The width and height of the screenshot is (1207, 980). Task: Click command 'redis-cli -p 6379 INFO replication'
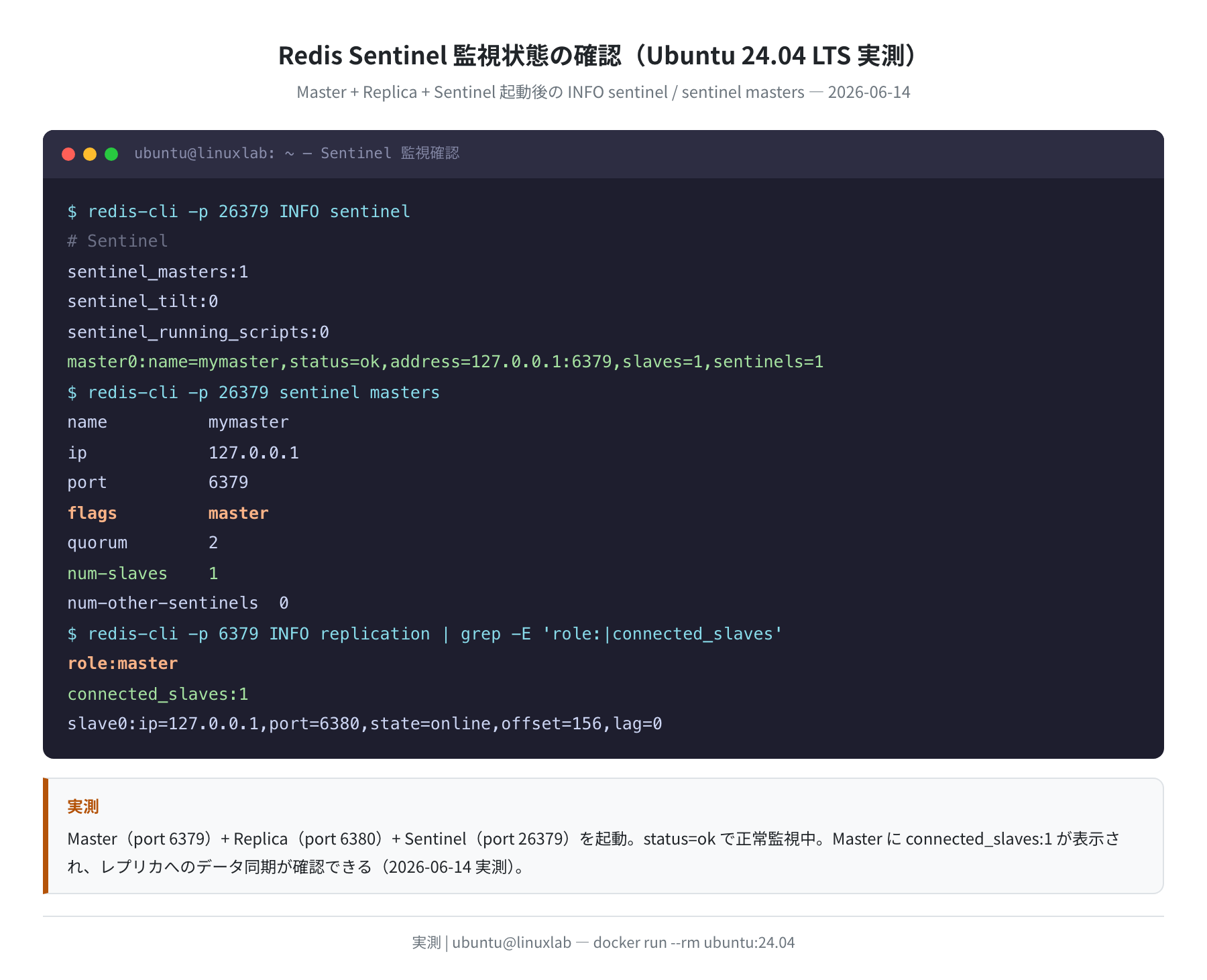click(x=425, y=634)
